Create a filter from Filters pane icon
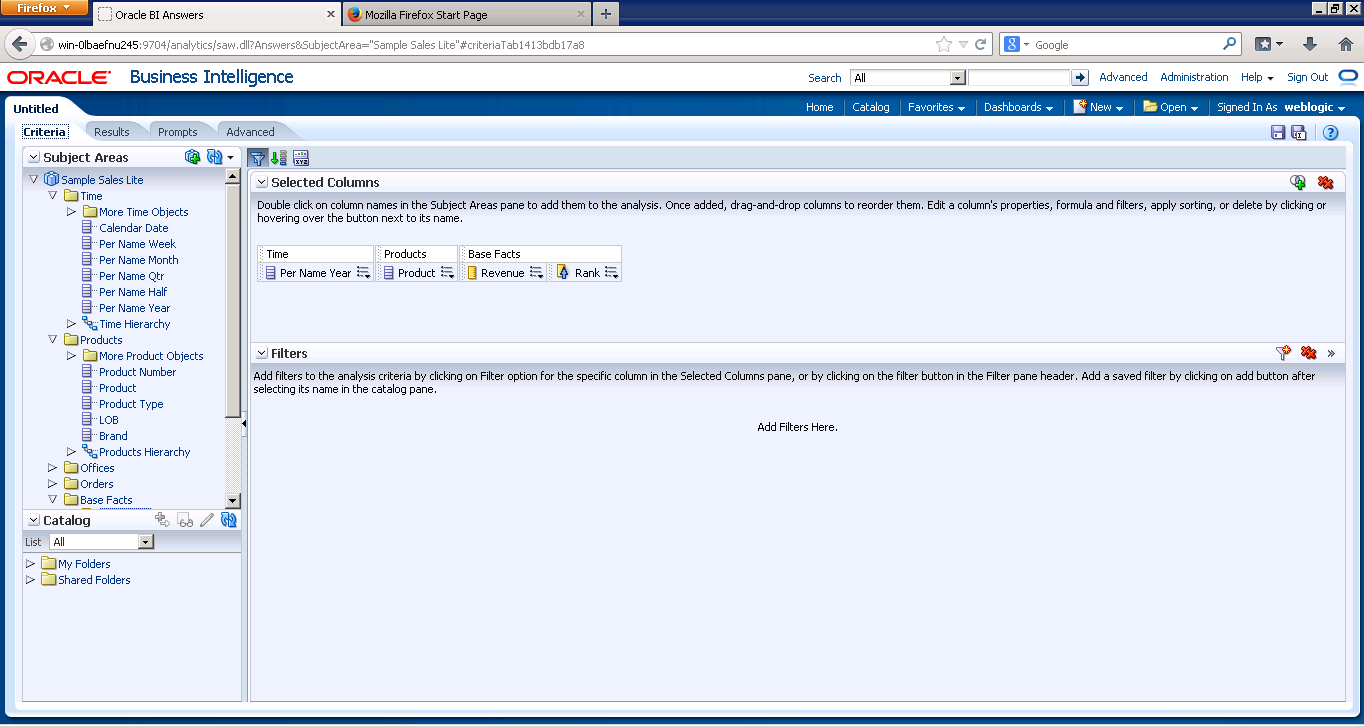The image size is (1364, 728). tap(1283, 352)
